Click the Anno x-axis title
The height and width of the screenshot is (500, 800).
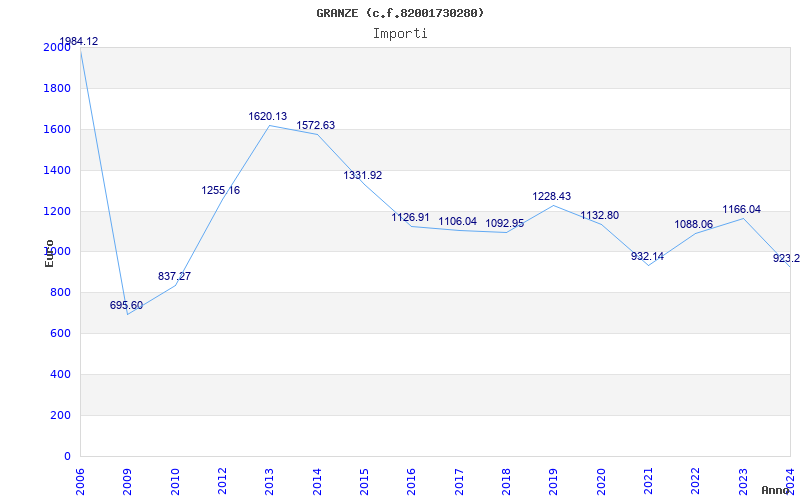(775, 490)
